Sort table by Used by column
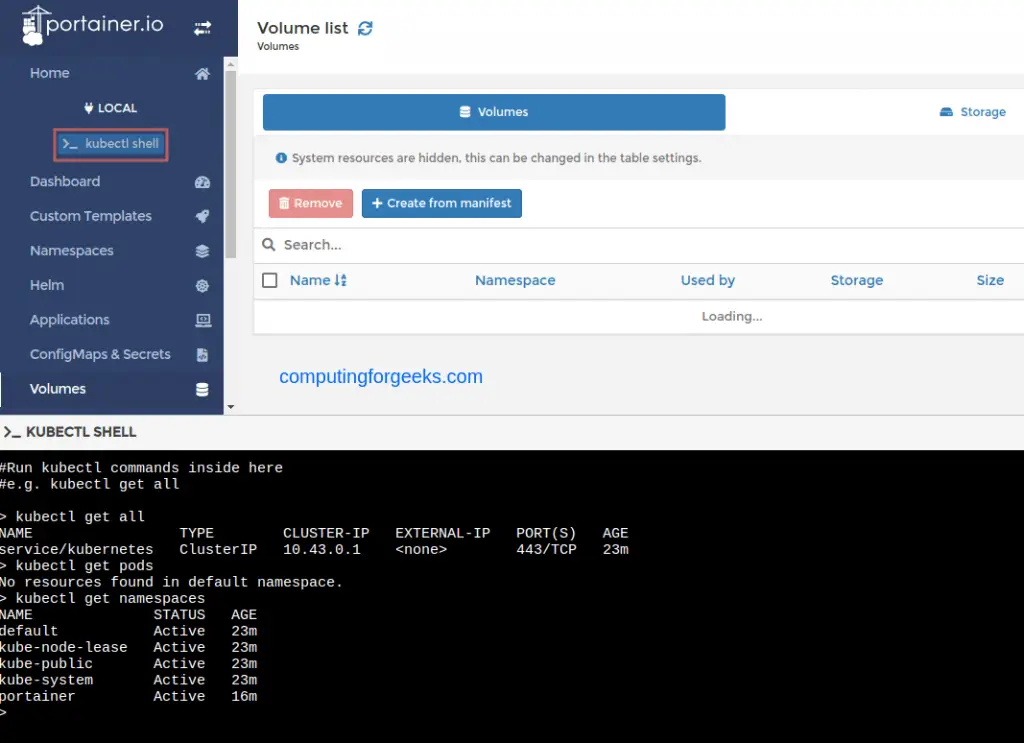Image resolution: width=1024 pixels, height=743 pixels. [x=707, y=280]
